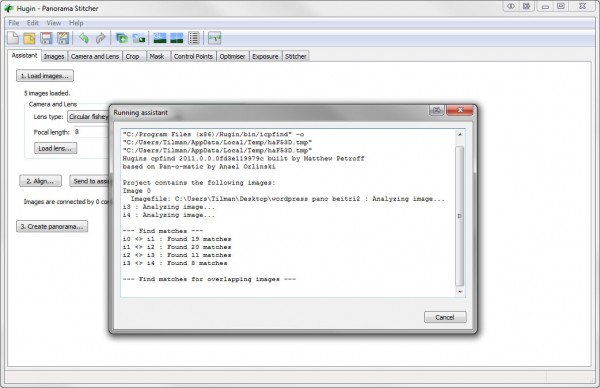
Task: Open the Lens type dropdown
Action: [x=88, y=117]
